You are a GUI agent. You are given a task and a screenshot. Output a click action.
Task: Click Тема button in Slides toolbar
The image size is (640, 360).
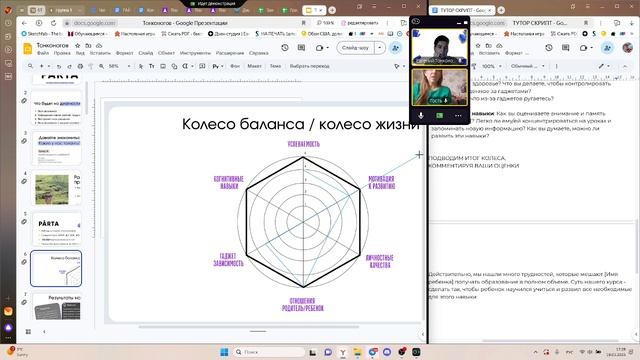pos(276,66)
